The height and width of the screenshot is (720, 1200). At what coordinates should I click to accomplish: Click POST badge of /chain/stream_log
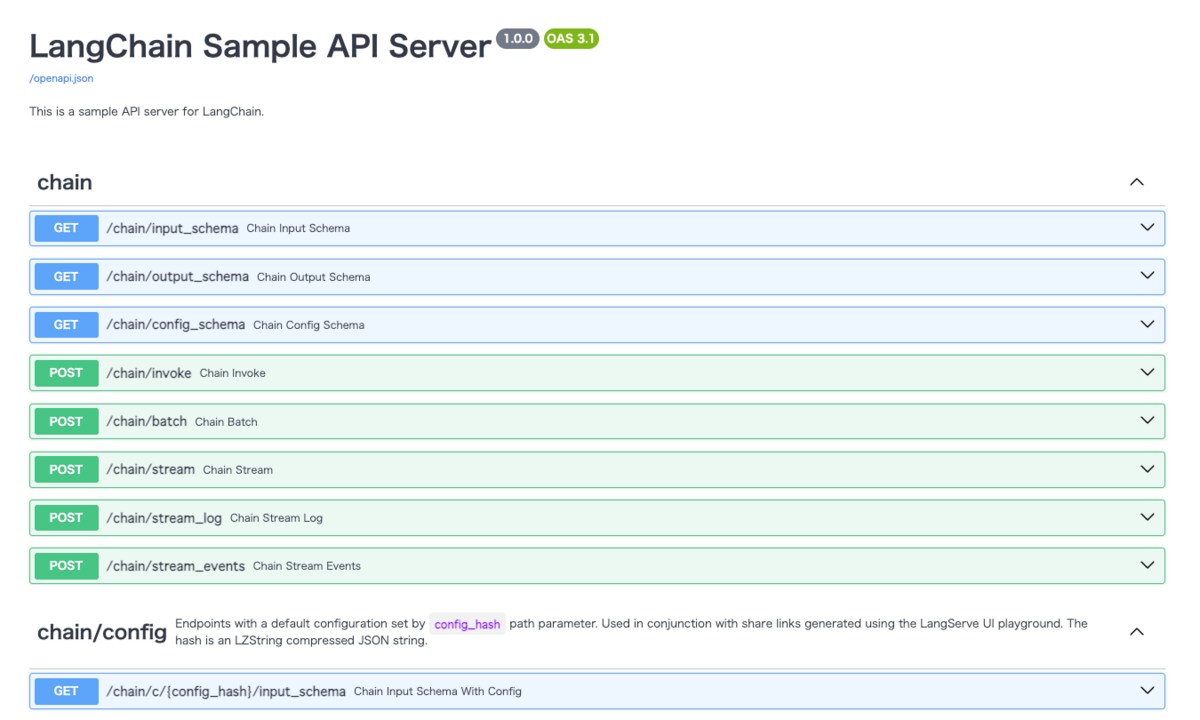[x=66, y=517]
